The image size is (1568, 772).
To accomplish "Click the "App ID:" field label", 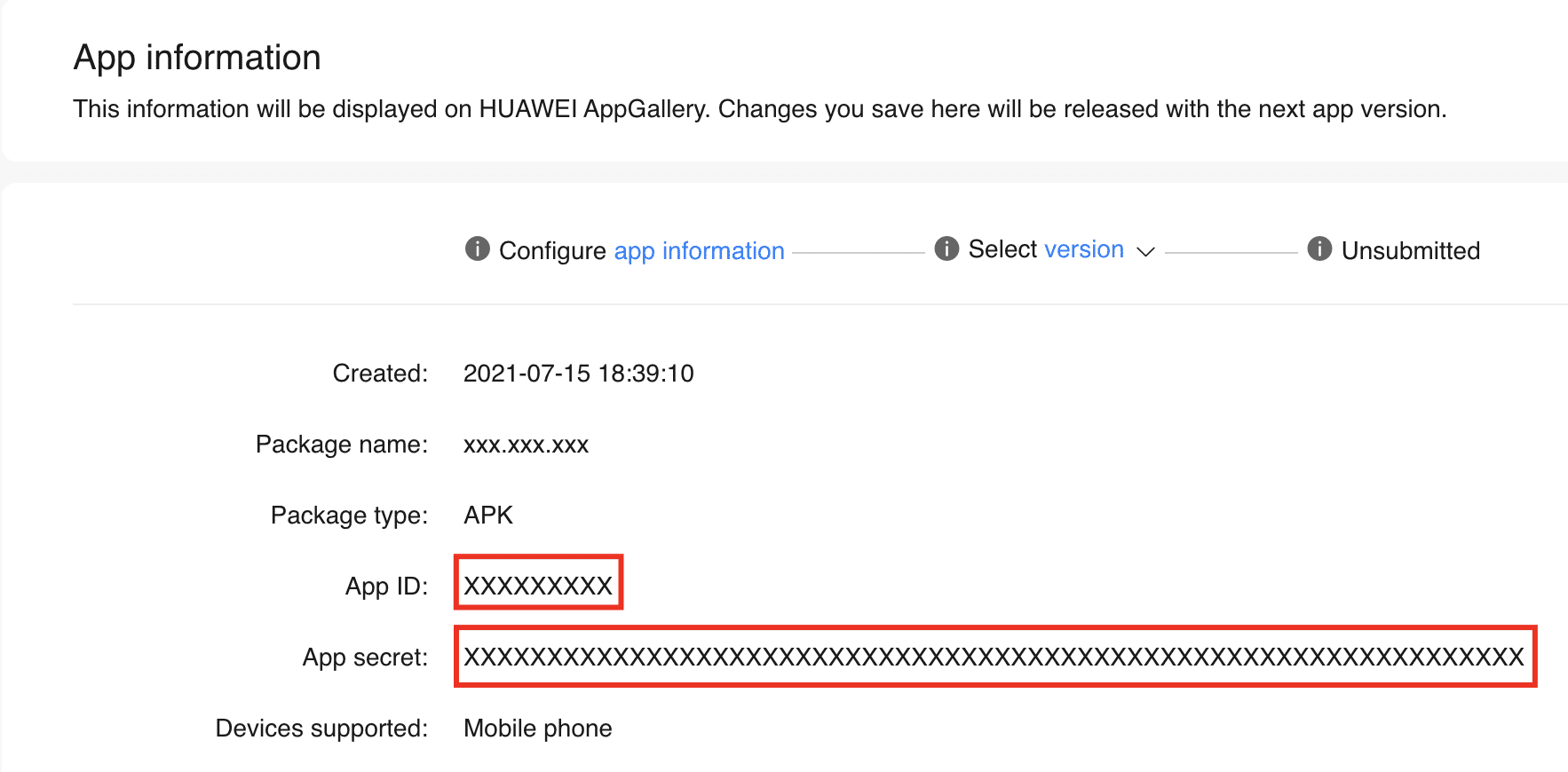I will 386,587.
